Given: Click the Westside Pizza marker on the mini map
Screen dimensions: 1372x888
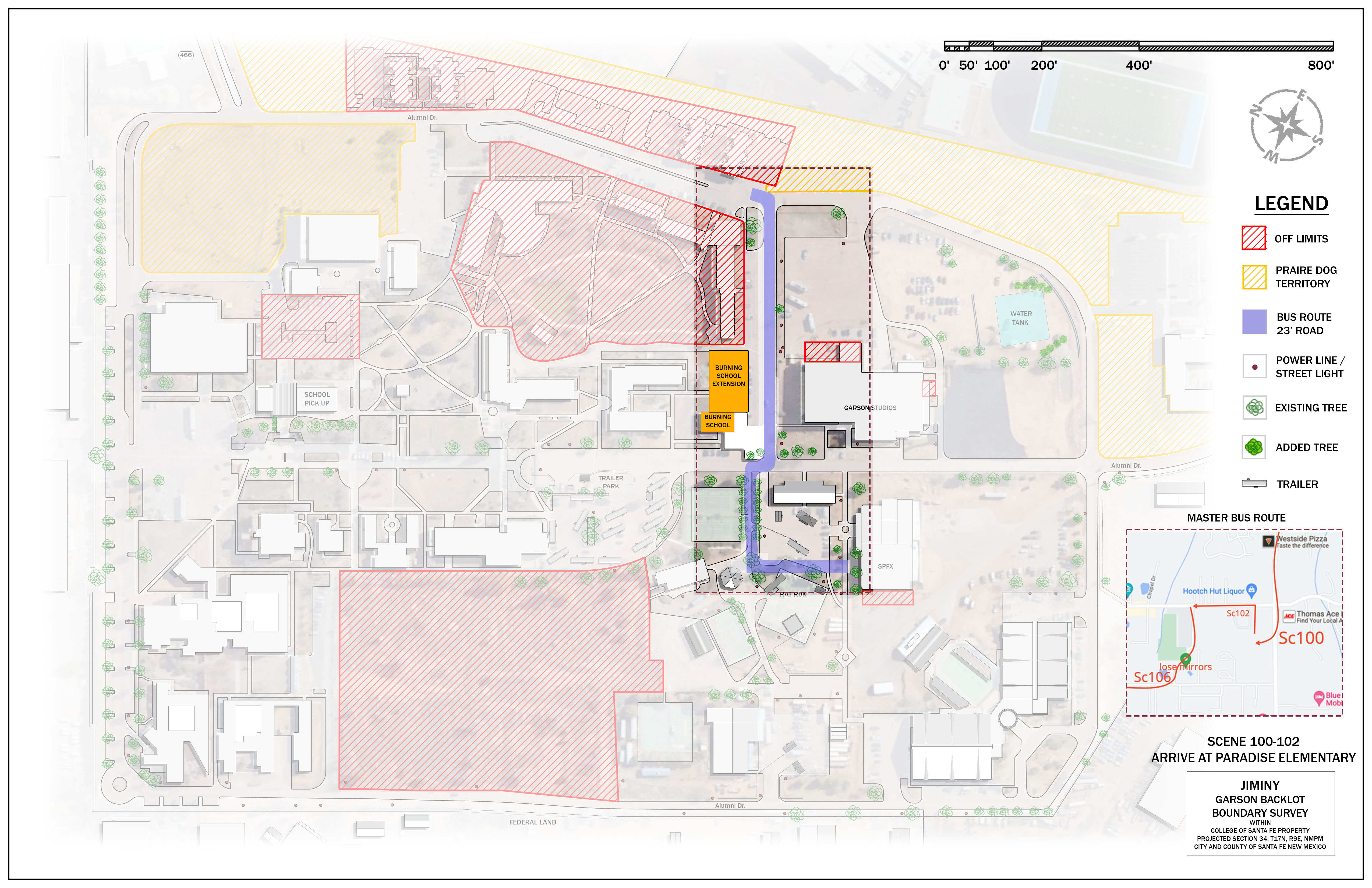Looking at the screenshot, I should pyautogui.click(x=1268, y=541).
